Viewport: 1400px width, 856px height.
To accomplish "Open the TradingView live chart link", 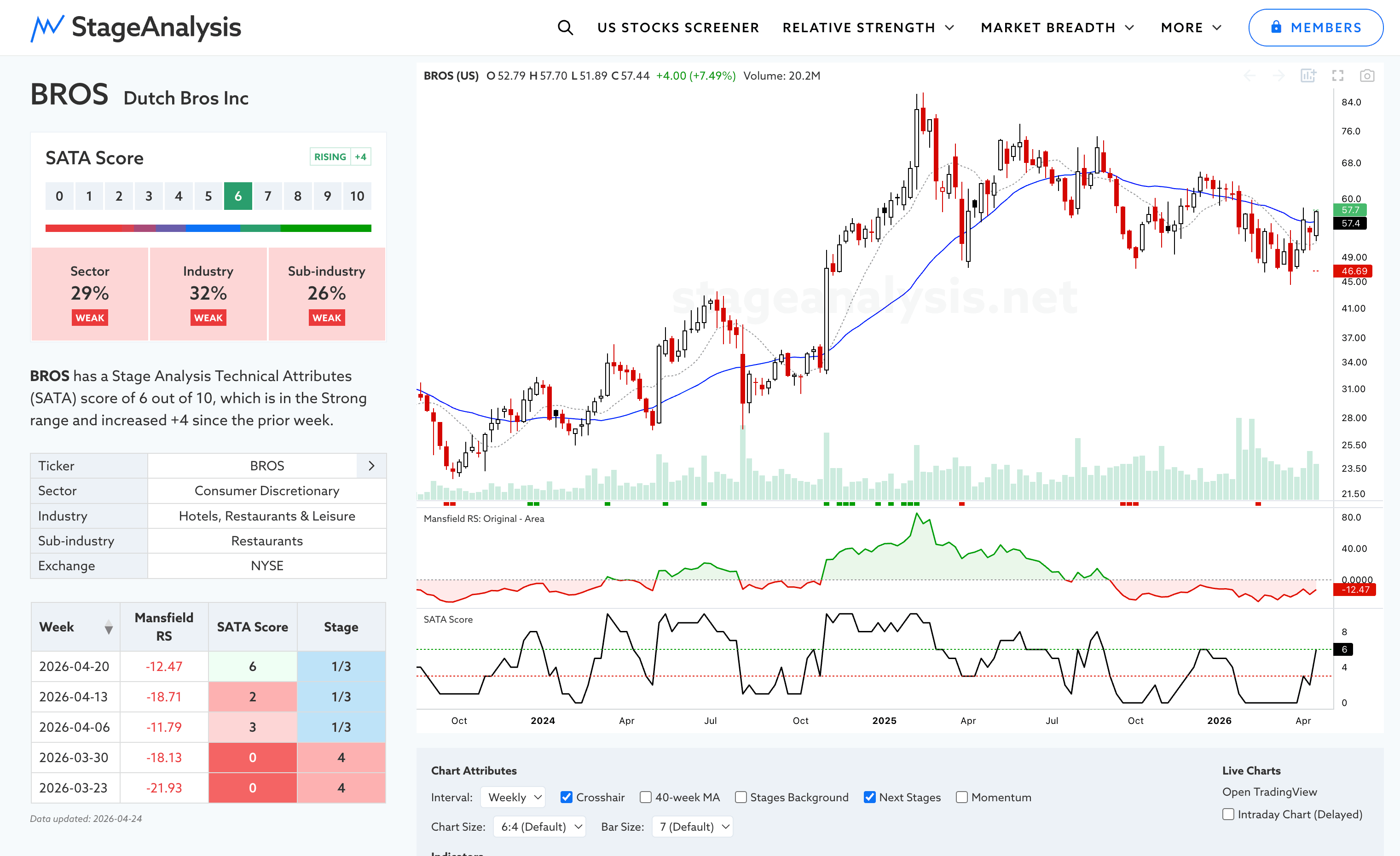I will [x=1269, y=791].
